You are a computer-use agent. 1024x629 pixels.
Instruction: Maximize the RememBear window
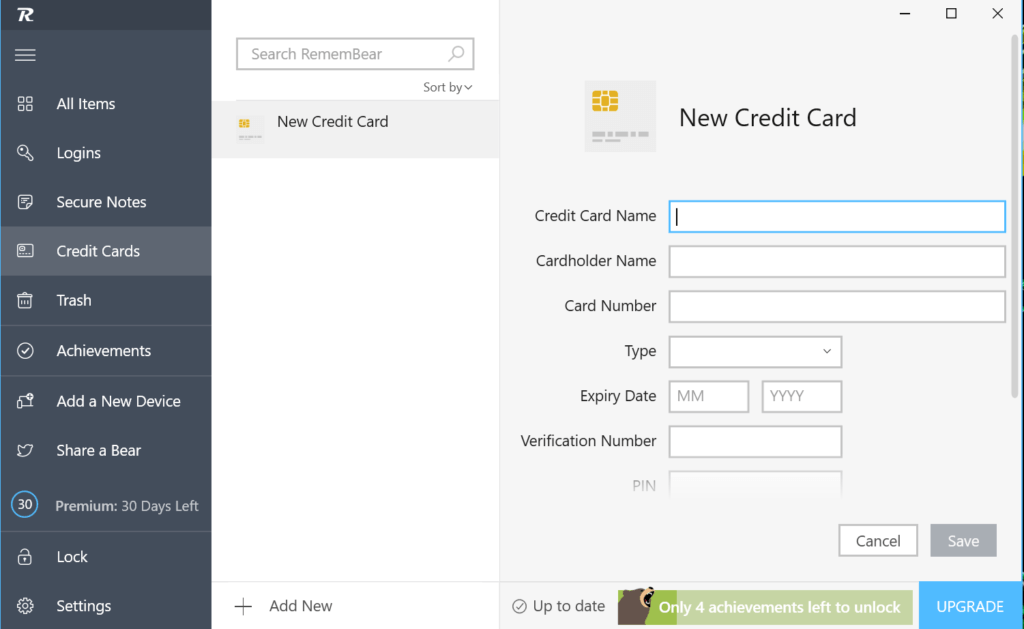tap(951, 14)
